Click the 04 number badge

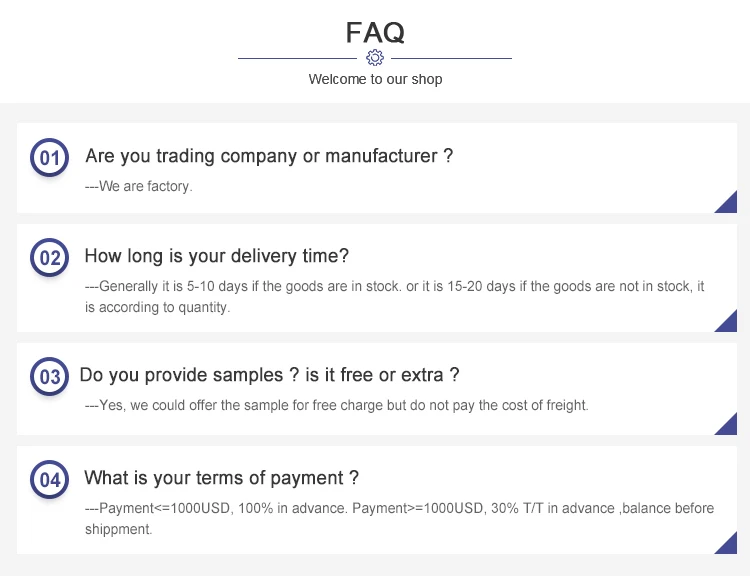tap(49, 480)
